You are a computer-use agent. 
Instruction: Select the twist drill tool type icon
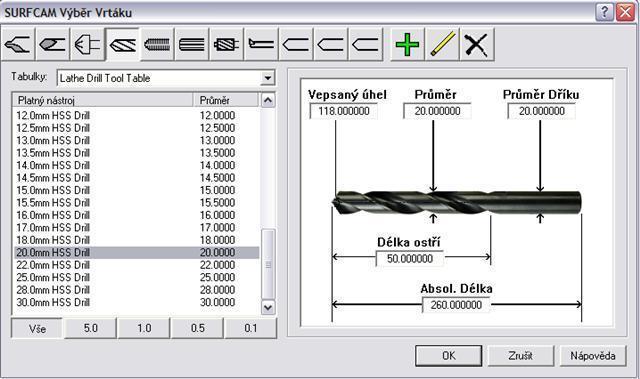pyautogui.click(x=122, y=44)
